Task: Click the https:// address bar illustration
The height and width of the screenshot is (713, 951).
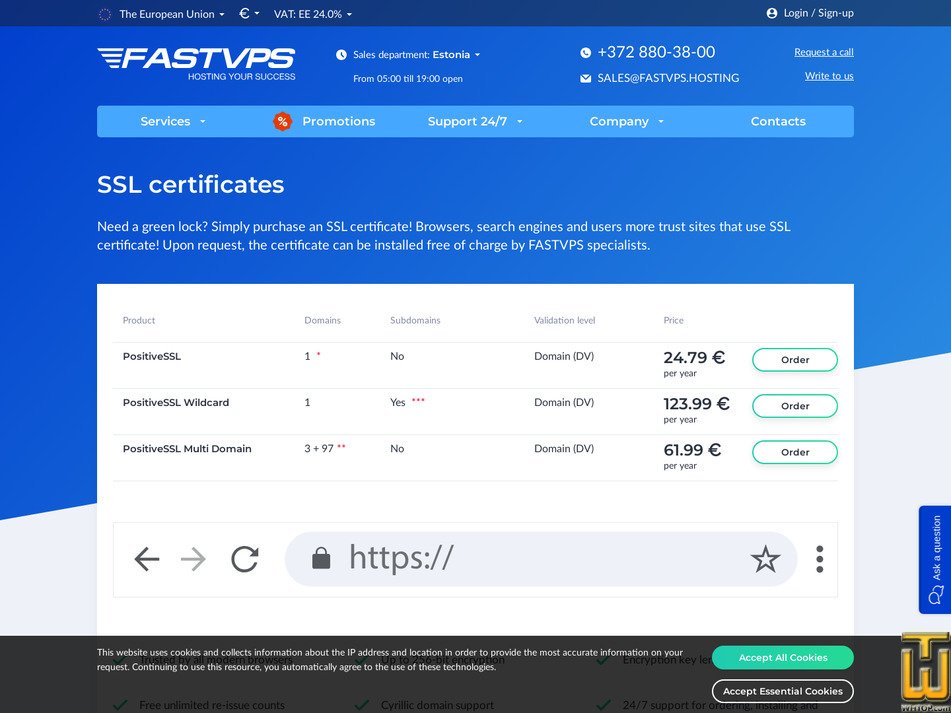Action: click(540, 559)
